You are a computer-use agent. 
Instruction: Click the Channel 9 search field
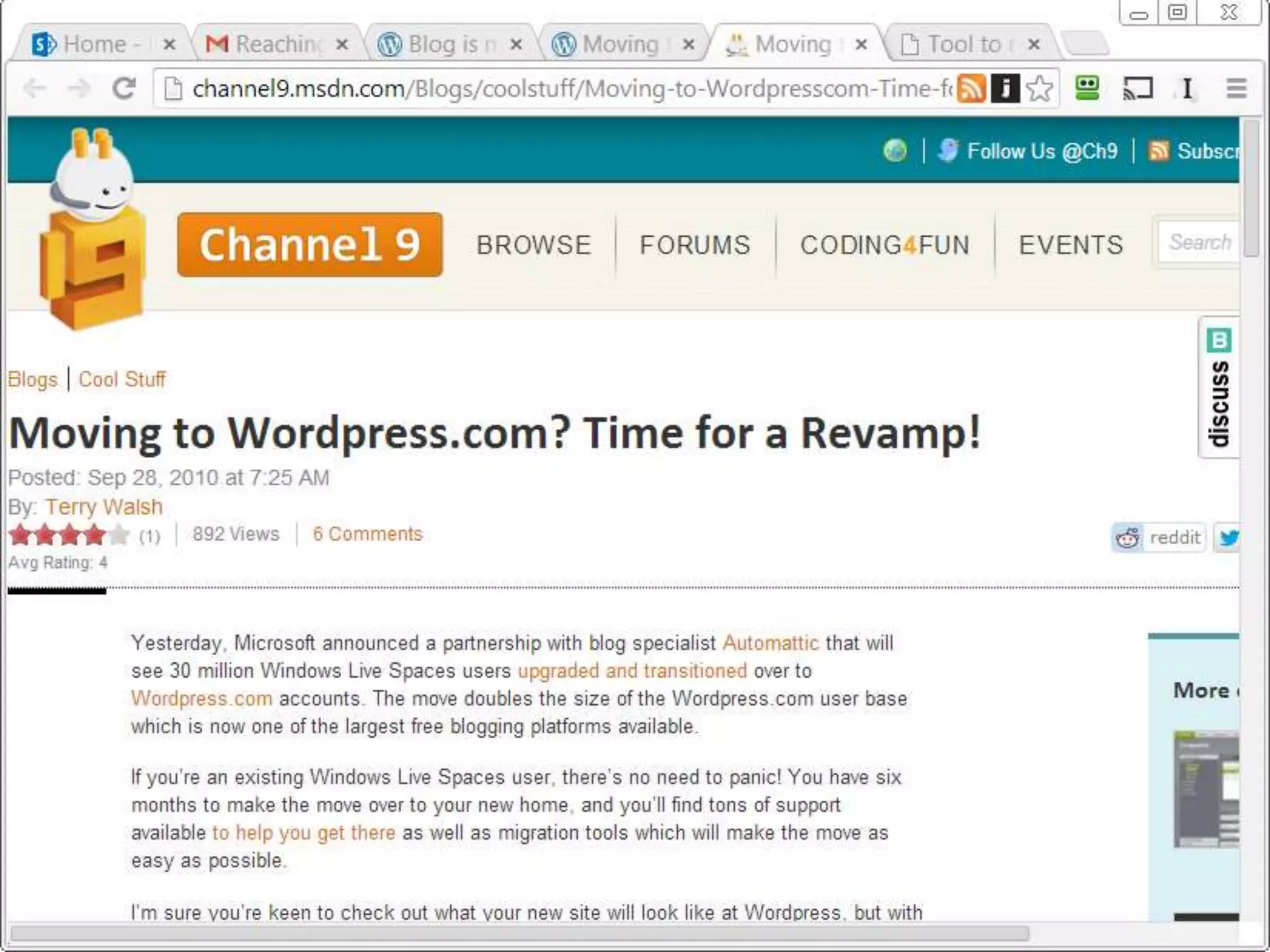tap(1199, 242)
